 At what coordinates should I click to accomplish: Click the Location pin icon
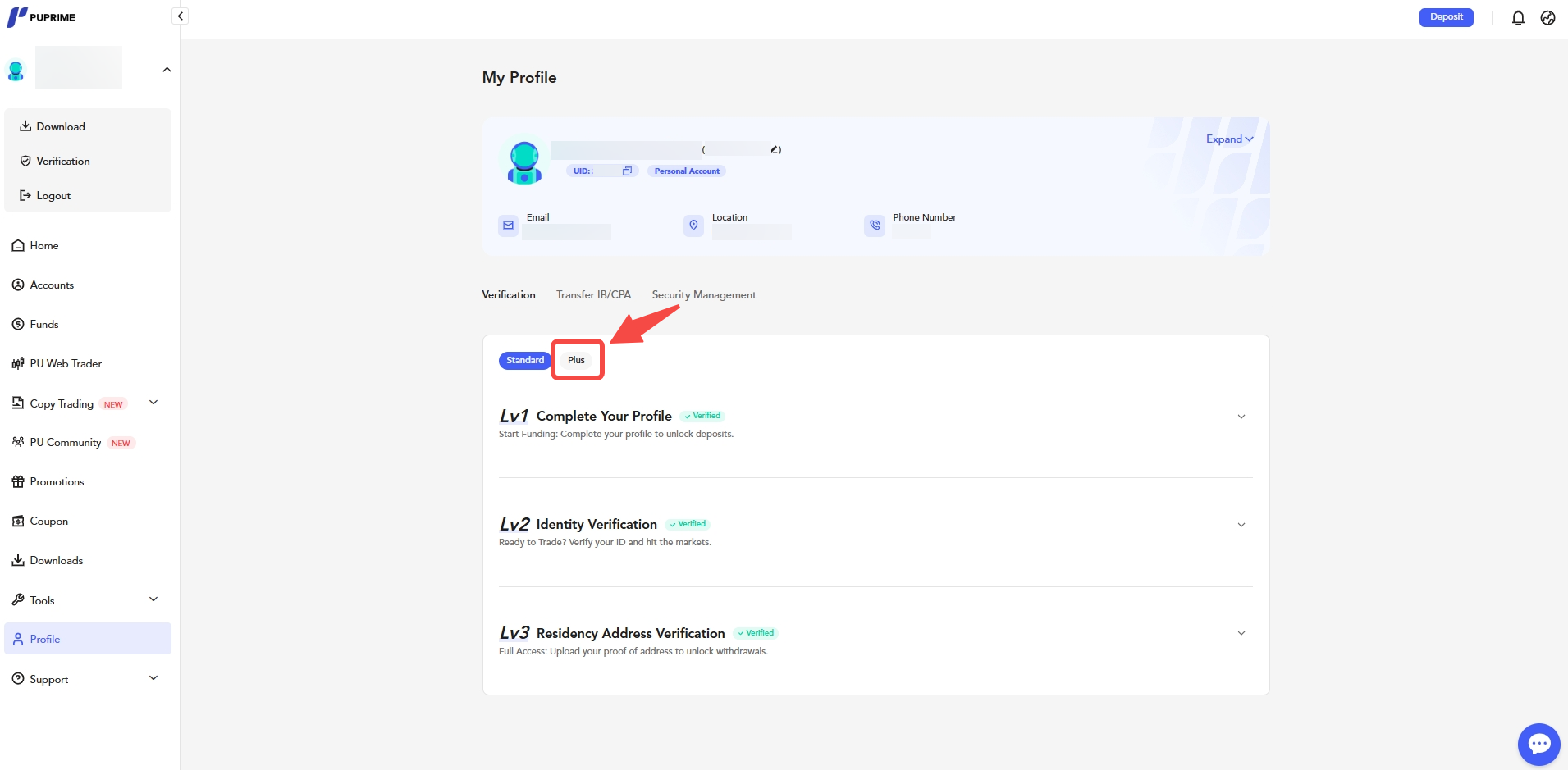click(x=694, y=226)
